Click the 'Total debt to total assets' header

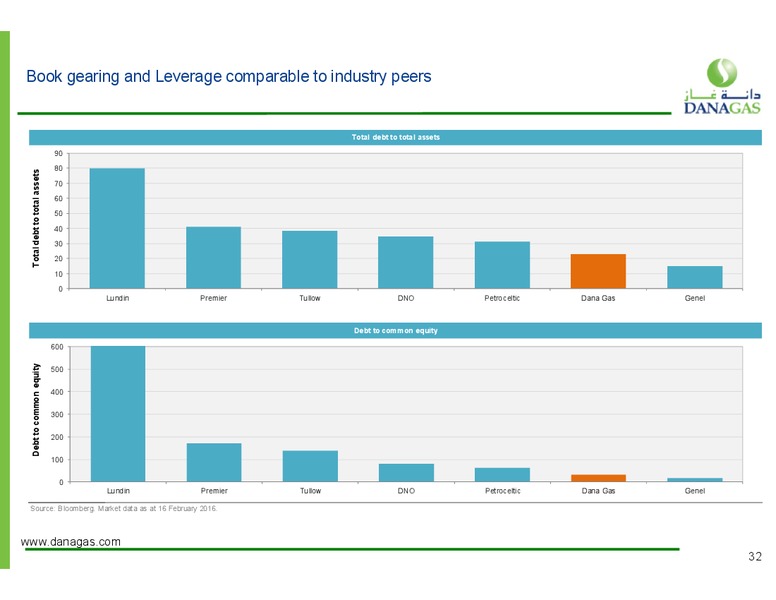[395, 137]
